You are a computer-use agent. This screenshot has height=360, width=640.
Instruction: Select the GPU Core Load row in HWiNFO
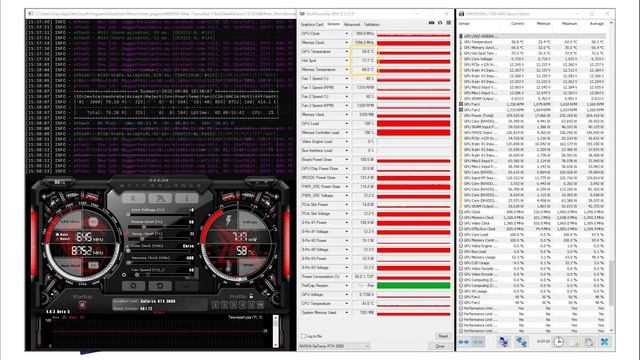[x=533, y=235]
